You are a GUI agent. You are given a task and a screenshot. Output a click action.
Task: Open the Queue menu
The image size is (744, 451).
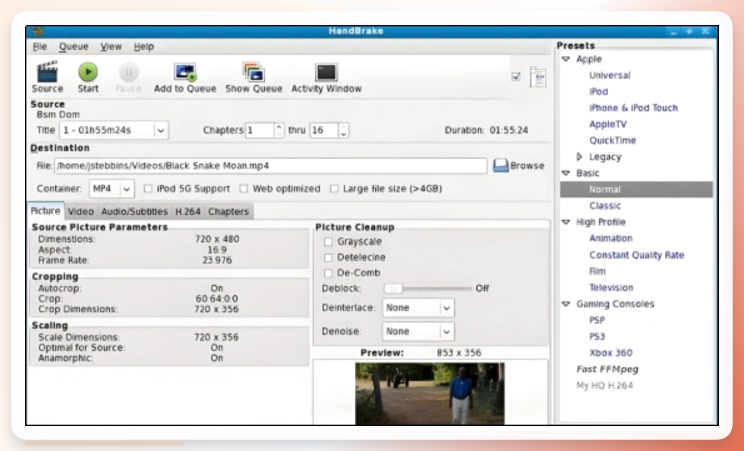click(74, 47)
